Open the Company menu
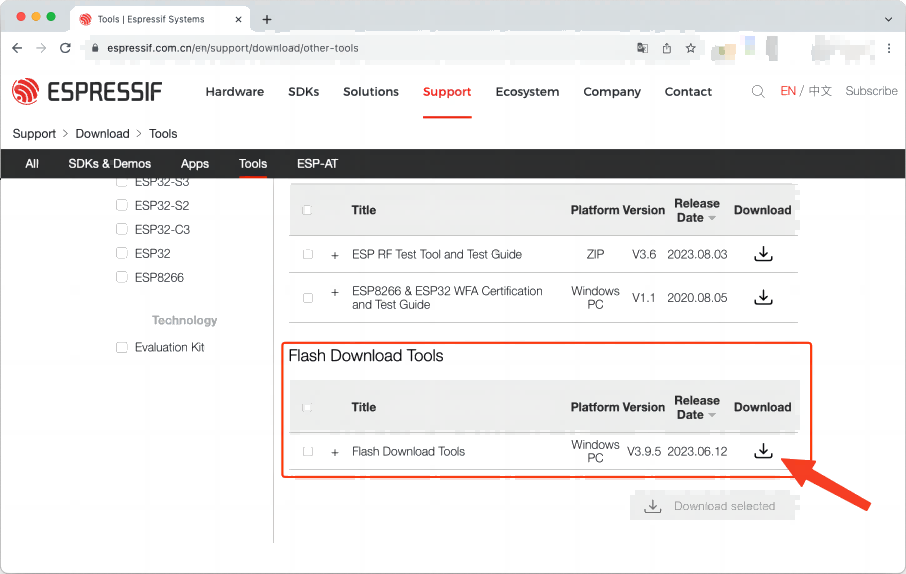Screen dimensions: 906x574 [x=612, y=91]
